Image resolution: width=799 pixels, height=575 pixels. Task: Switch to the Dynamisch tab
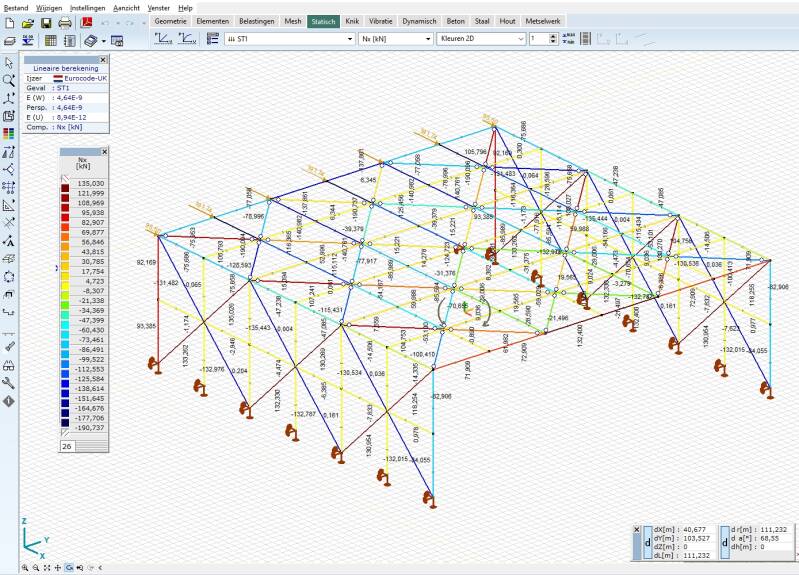(x=419, y=21)
